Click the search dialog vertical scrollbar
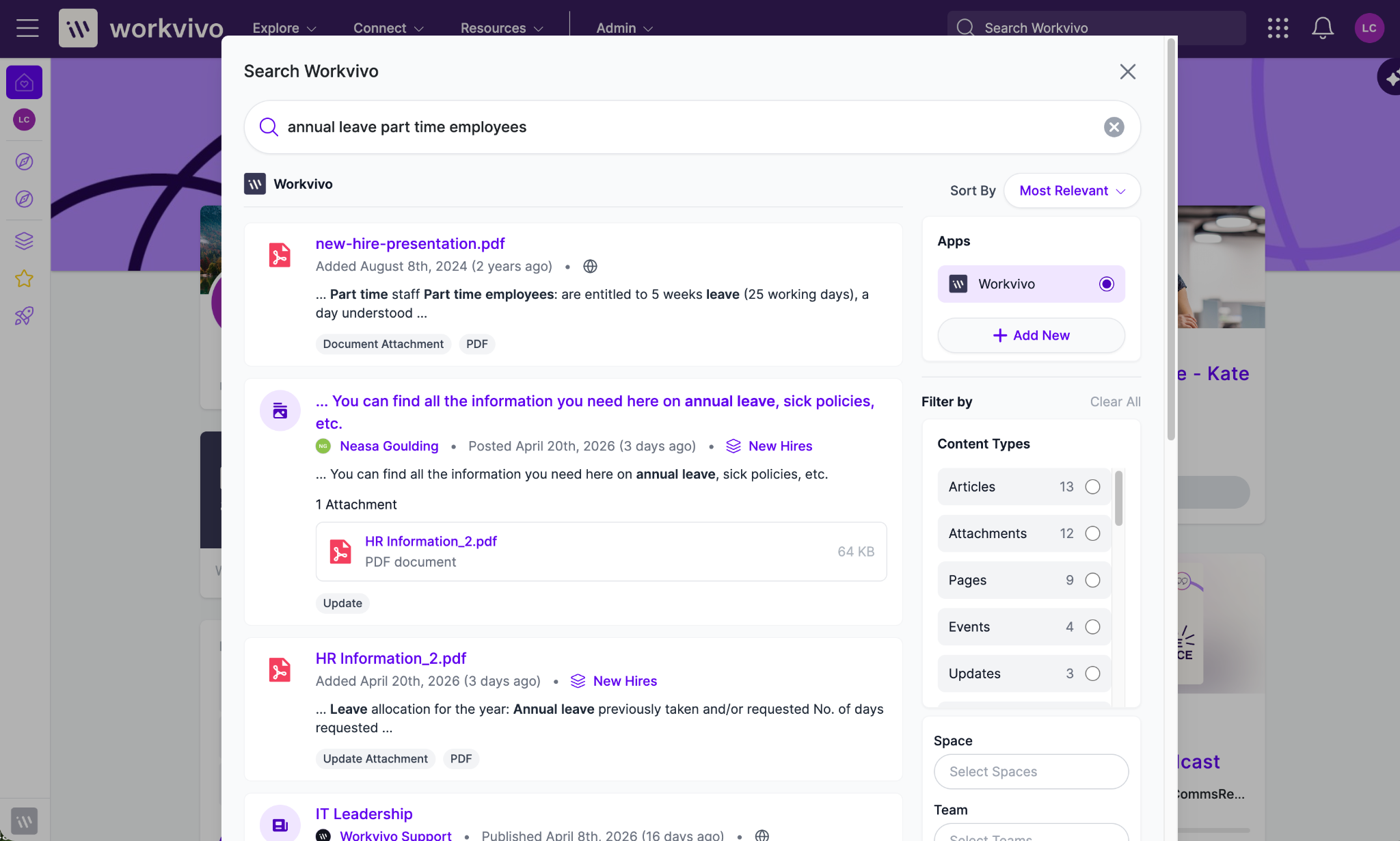Screen dimensions: 1400x841 pyautogui.click(x=1171, y=239)
